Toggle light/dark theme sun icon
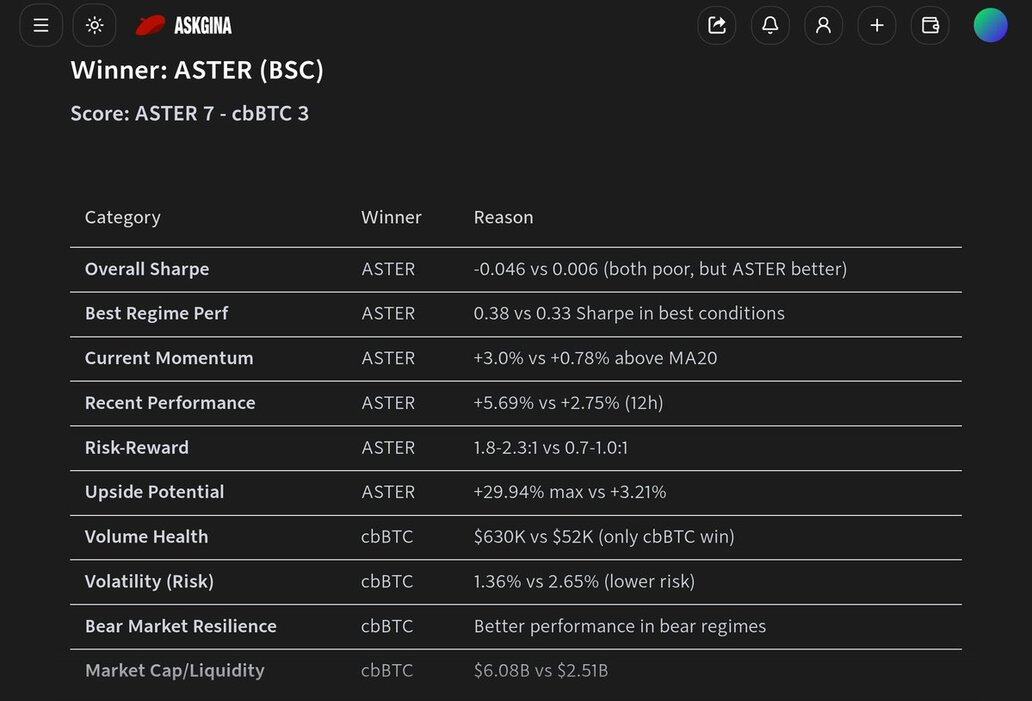The image size is (1032, 701). click(x=94, y=25)
